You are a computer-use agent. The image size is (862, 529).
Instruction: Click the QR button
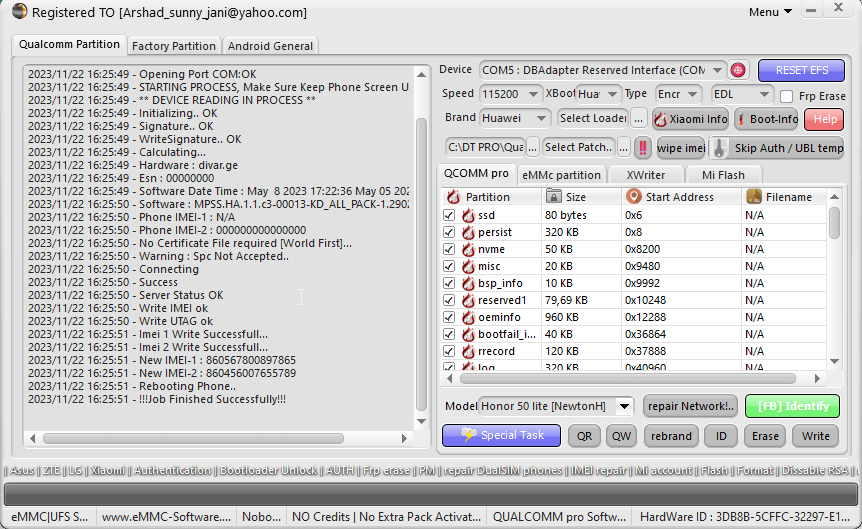click(584, 436)
